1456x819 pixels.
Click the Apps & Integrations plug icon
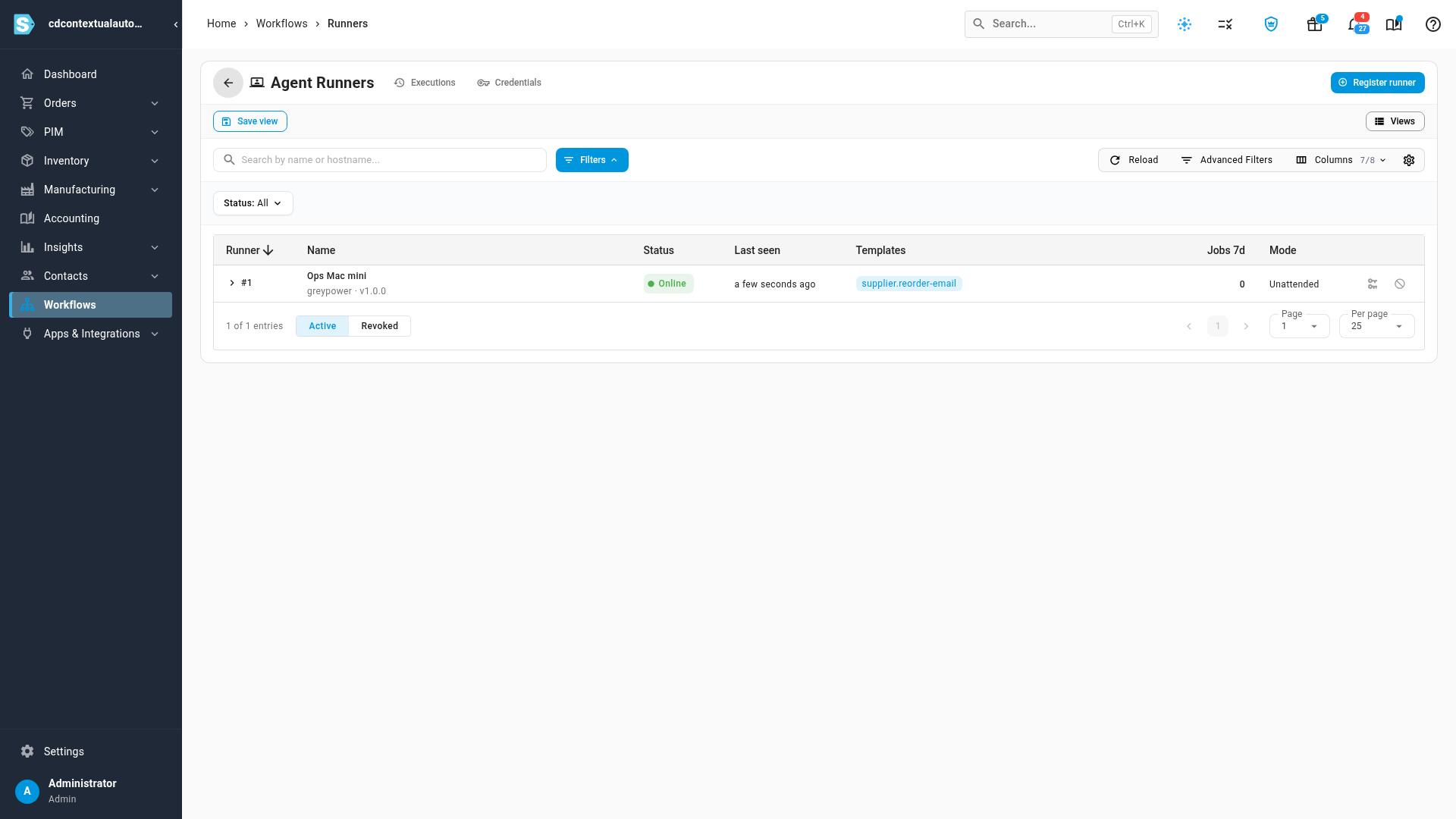click(27, 334)
